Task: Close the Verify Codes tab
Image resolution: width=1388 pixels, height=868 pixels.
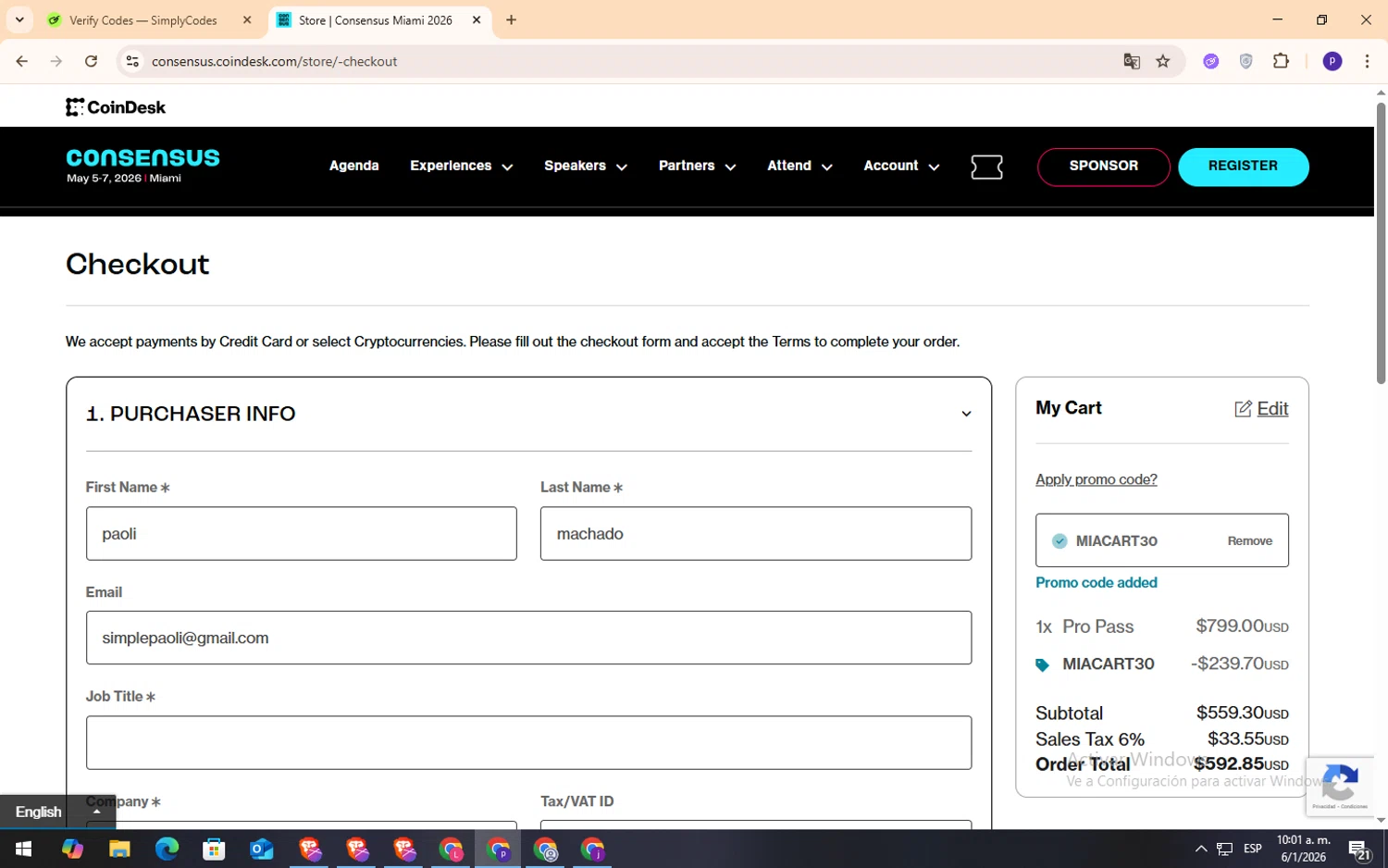Action: (247, 19)
